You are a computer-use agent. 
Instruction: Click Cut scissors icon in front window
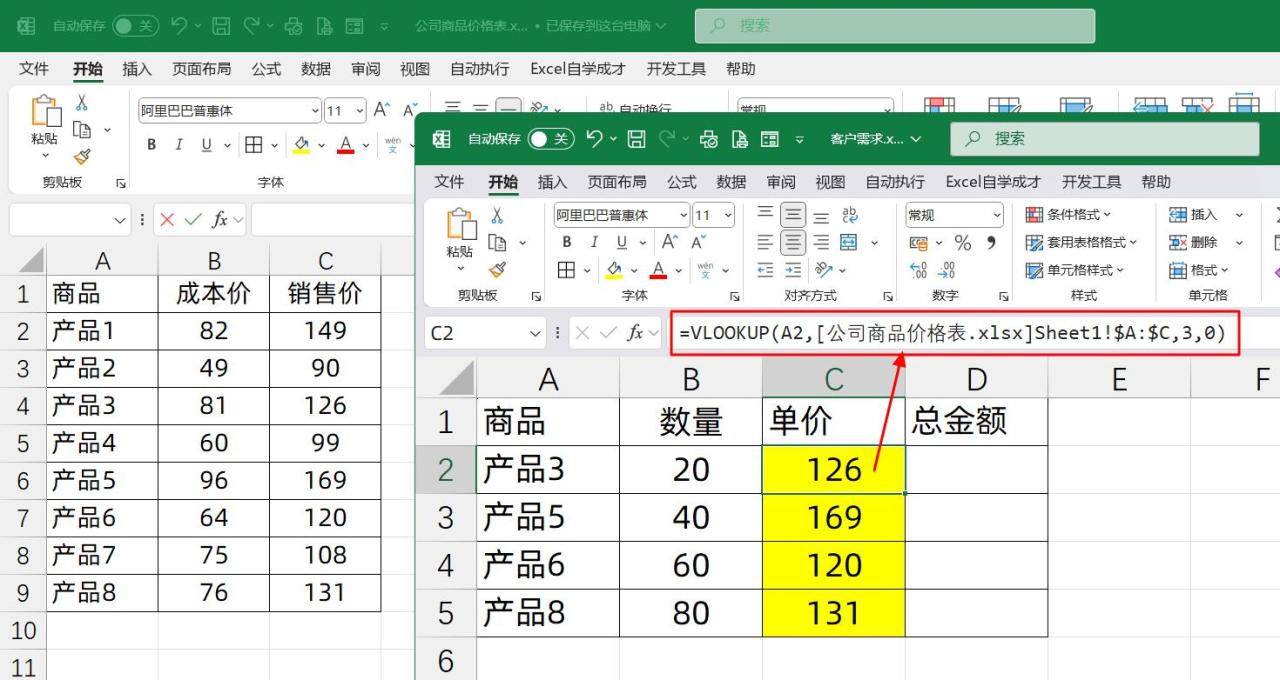tap(497, 215)
